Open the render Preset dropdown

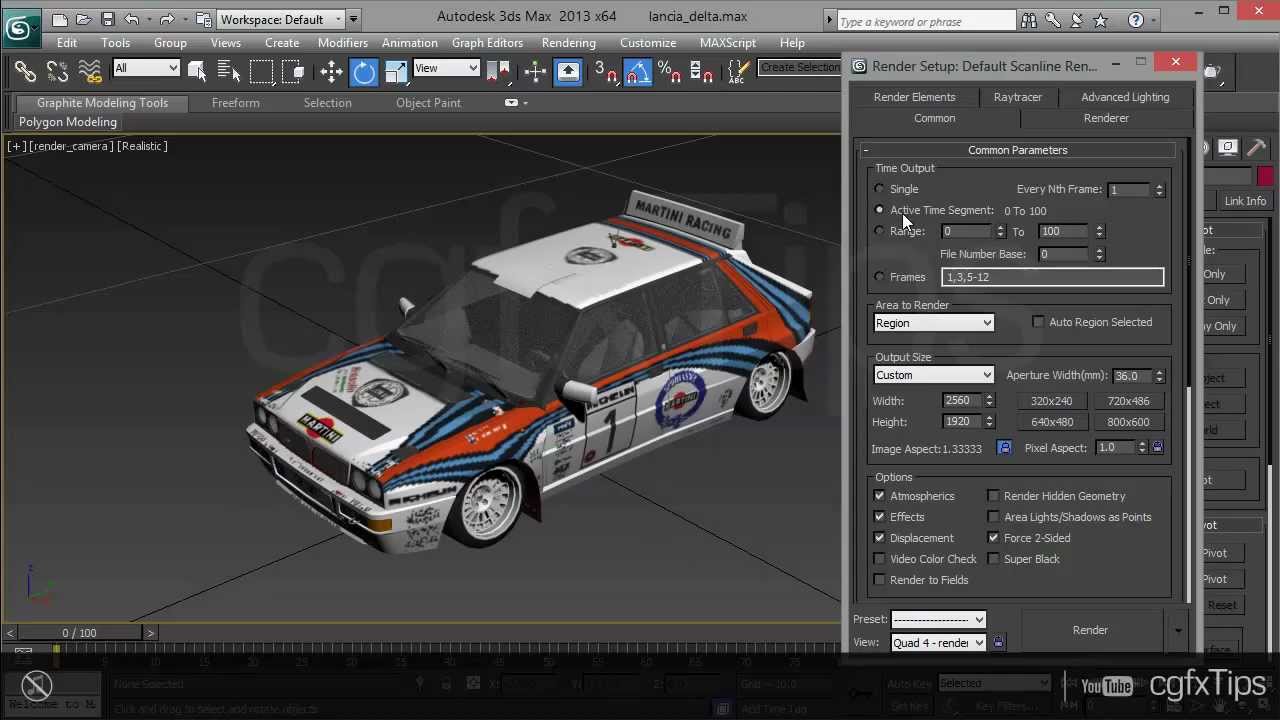pyautogui.click(x=938, y=620)
